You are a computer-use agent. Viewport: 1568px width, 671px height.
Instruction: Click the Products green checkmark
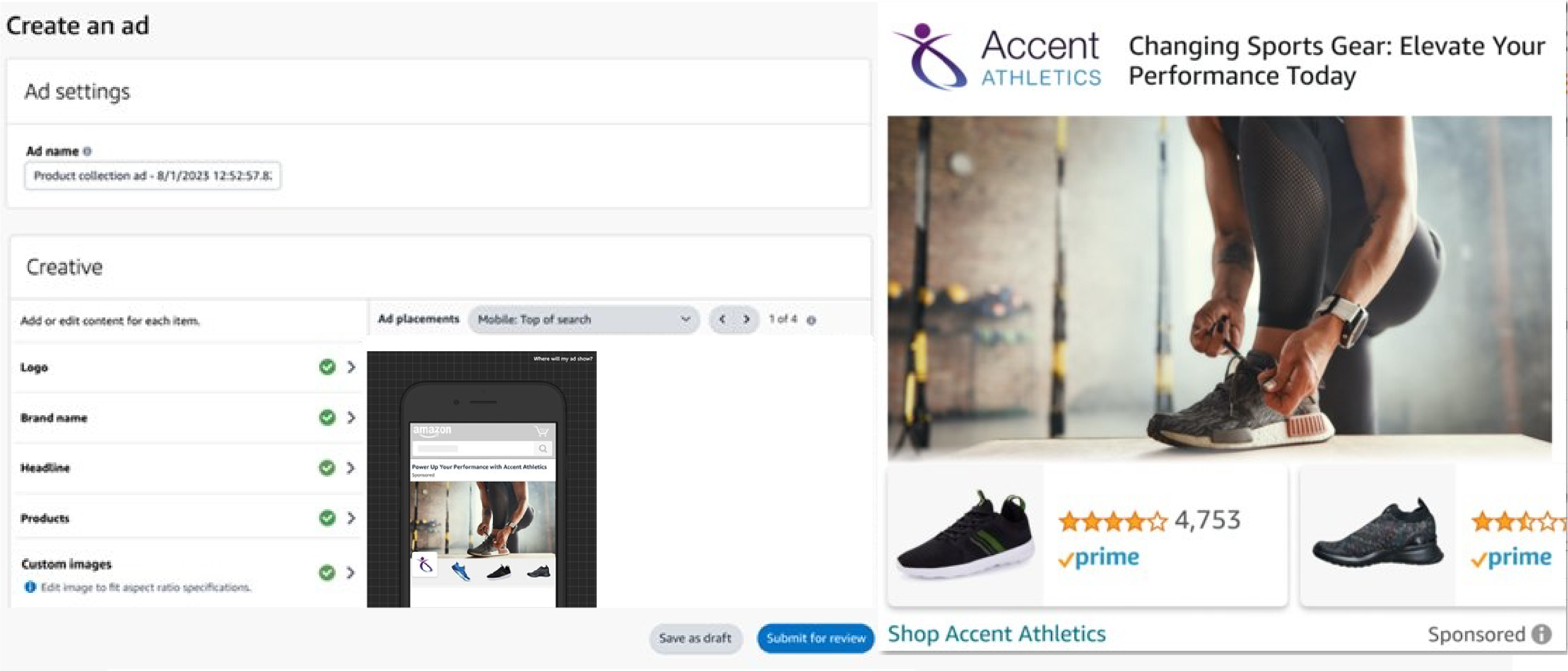coord(327,518)
